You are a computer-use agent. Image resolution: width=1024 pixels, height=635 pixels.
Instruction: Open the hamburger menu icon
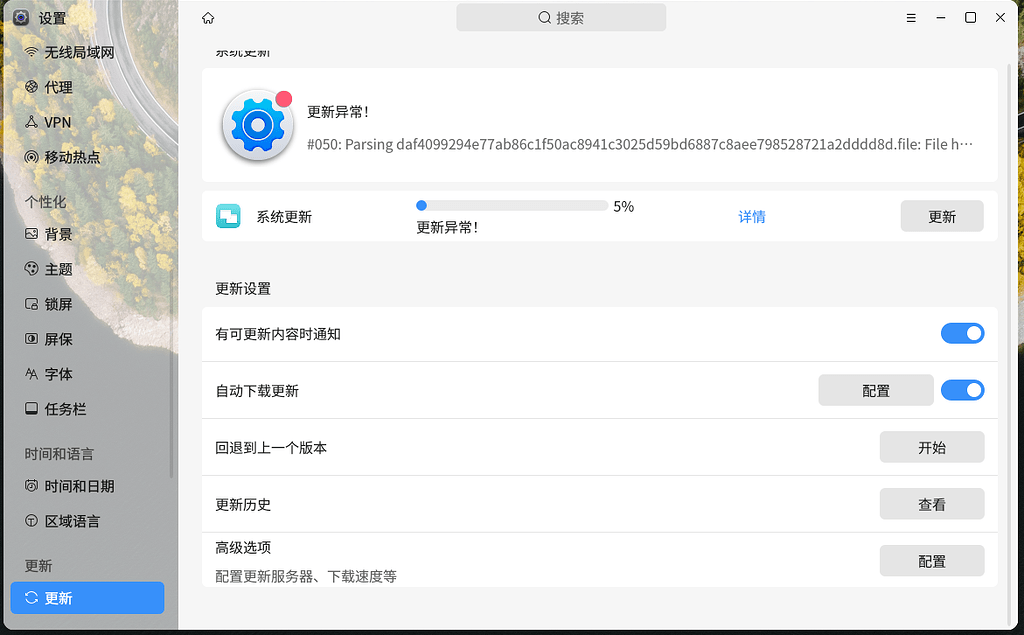coord(911,18)
